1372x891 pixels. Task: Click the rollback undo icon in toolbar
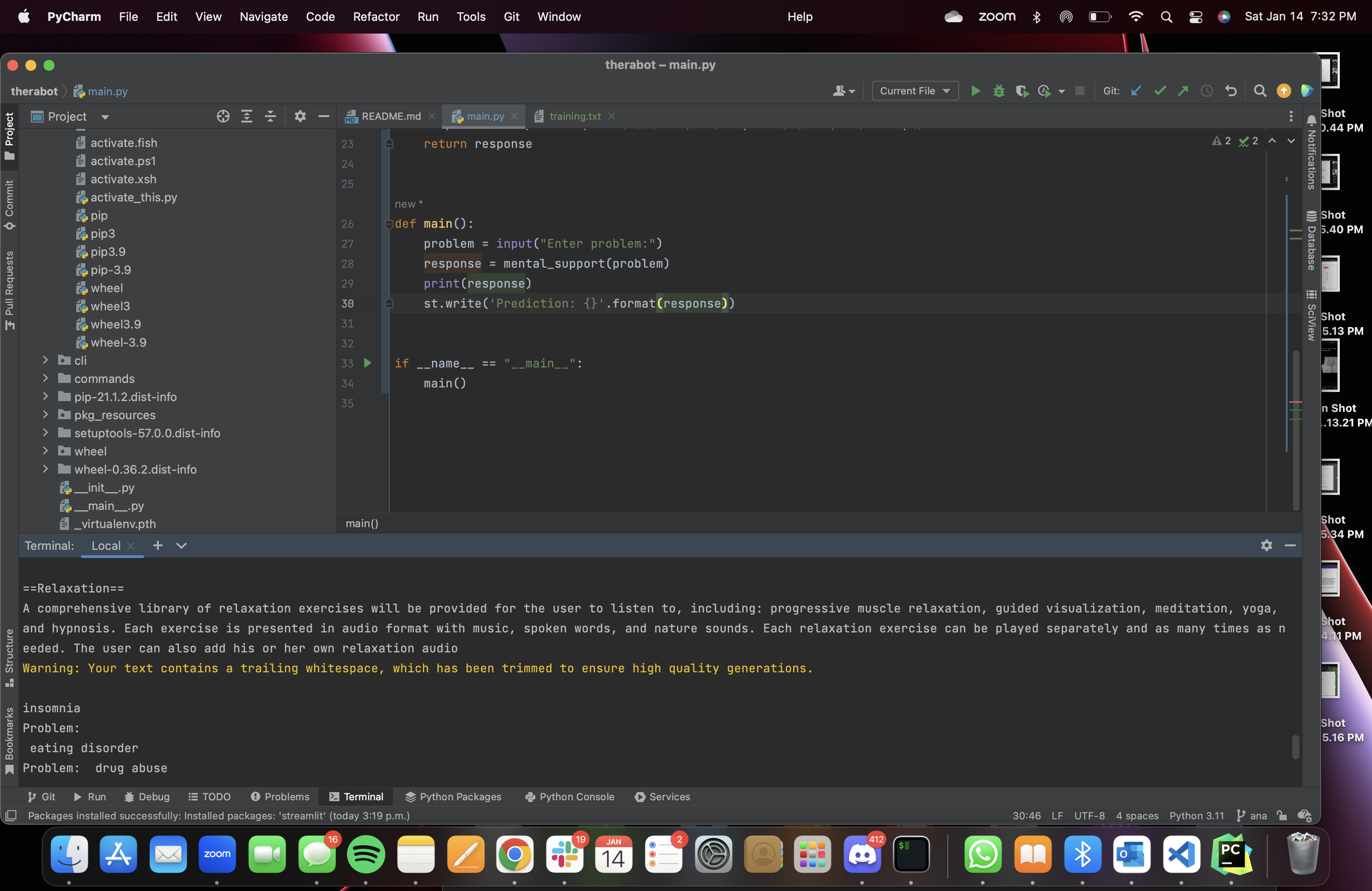1231,91
